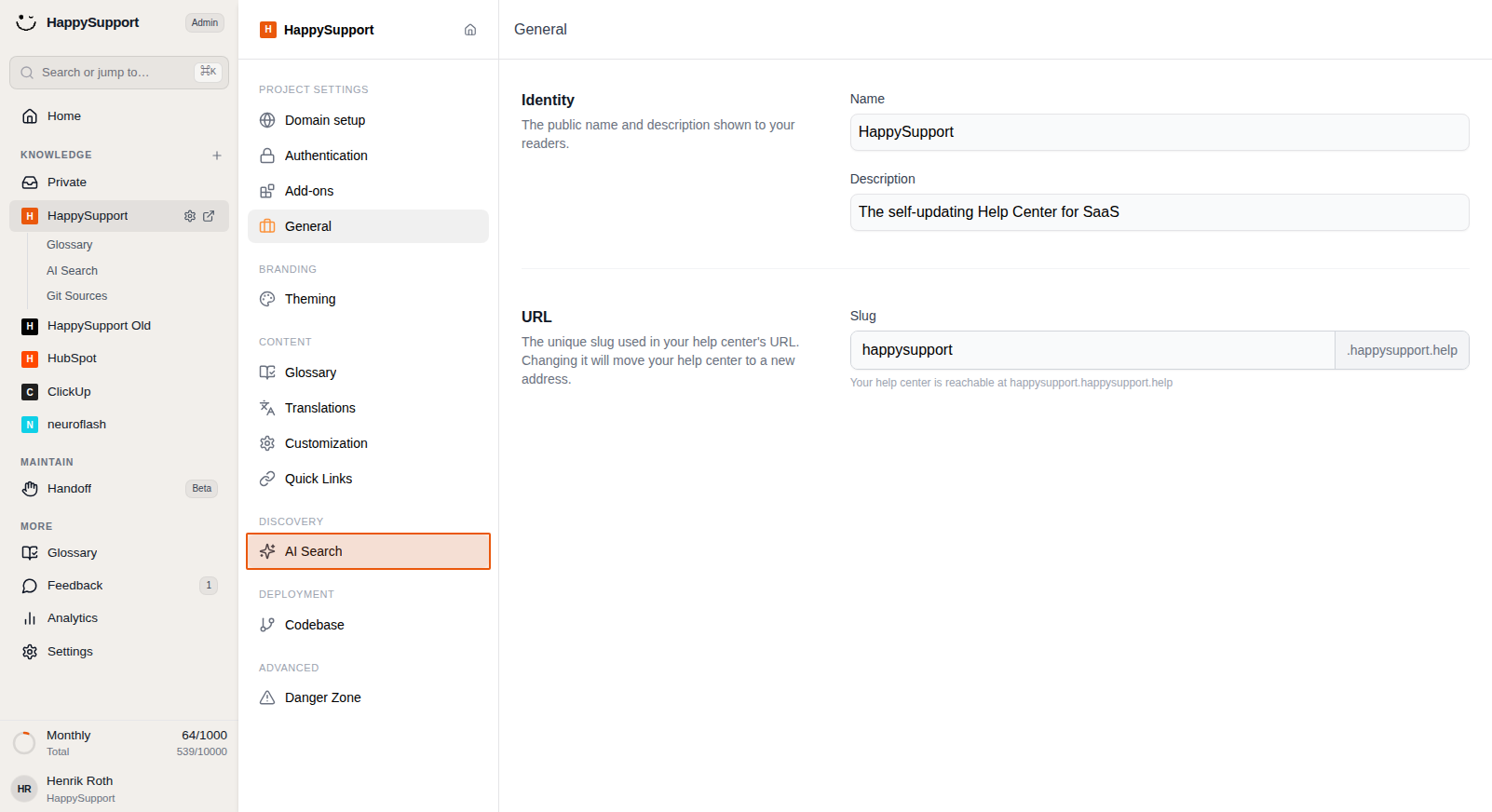Click the orange H icon for HubSpot
This screenshot has width=1492, height=812.
pyautogui.click(x=30, y=359)
